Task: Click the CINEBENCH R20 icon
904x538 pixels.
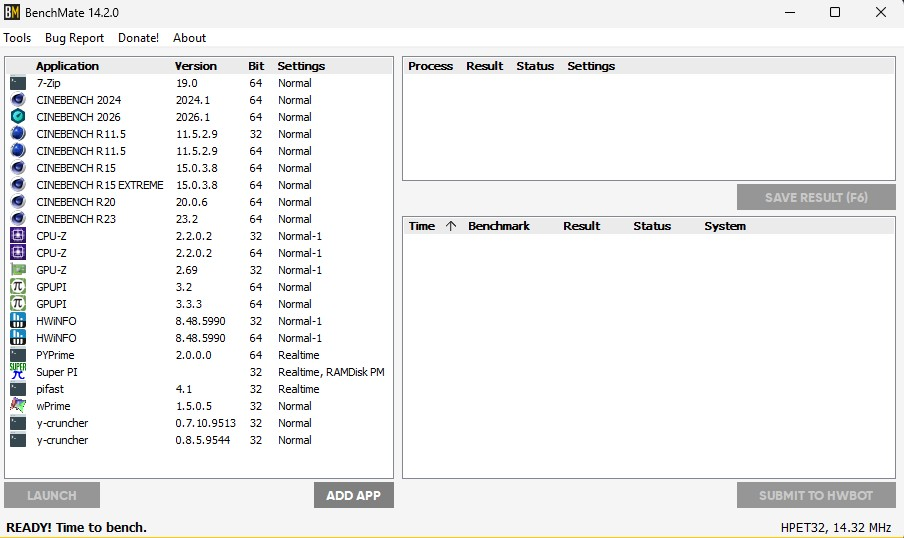Action: point(18,202)
